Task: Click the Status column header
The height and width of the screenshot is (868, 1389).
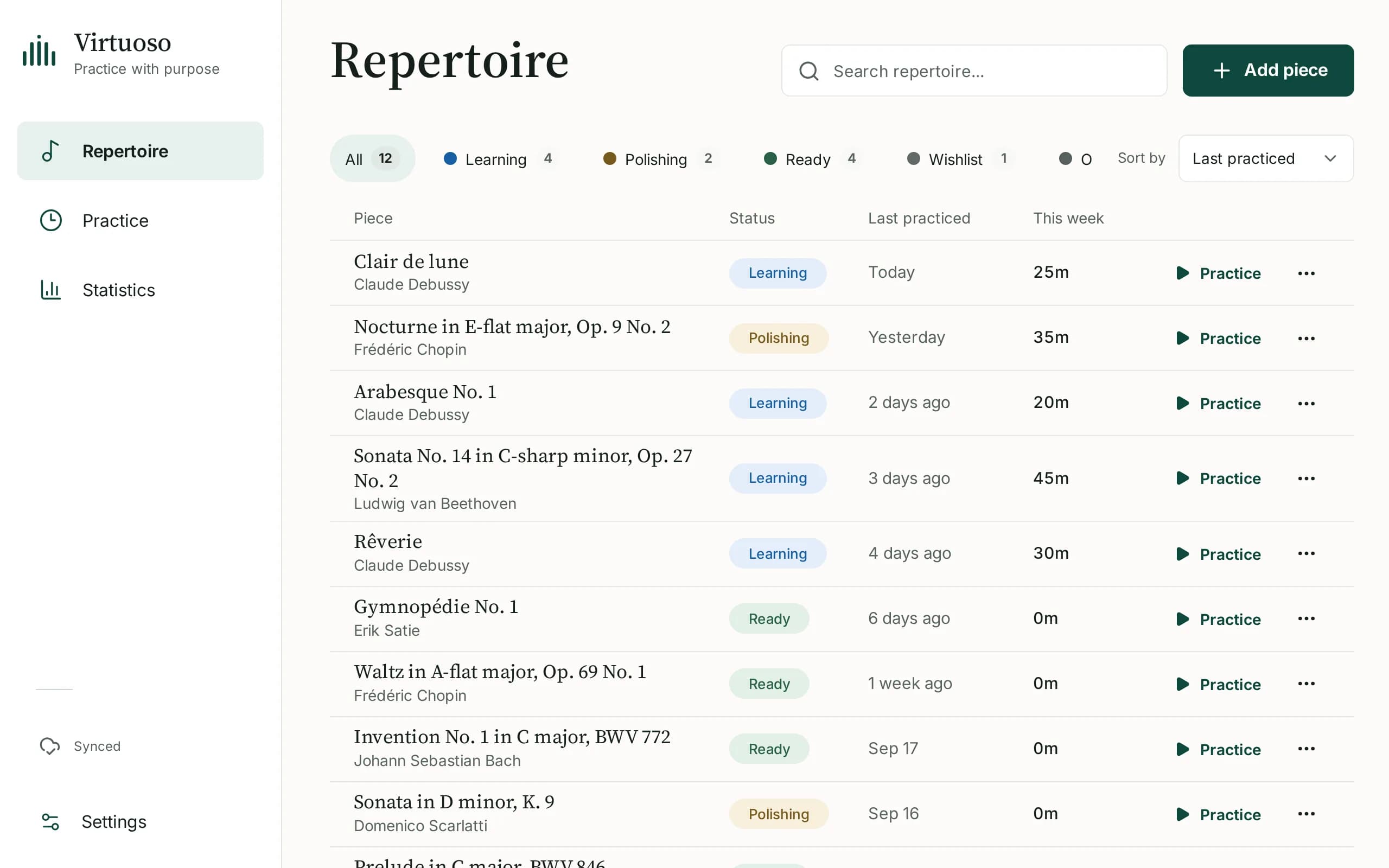Action: [752, 218]
